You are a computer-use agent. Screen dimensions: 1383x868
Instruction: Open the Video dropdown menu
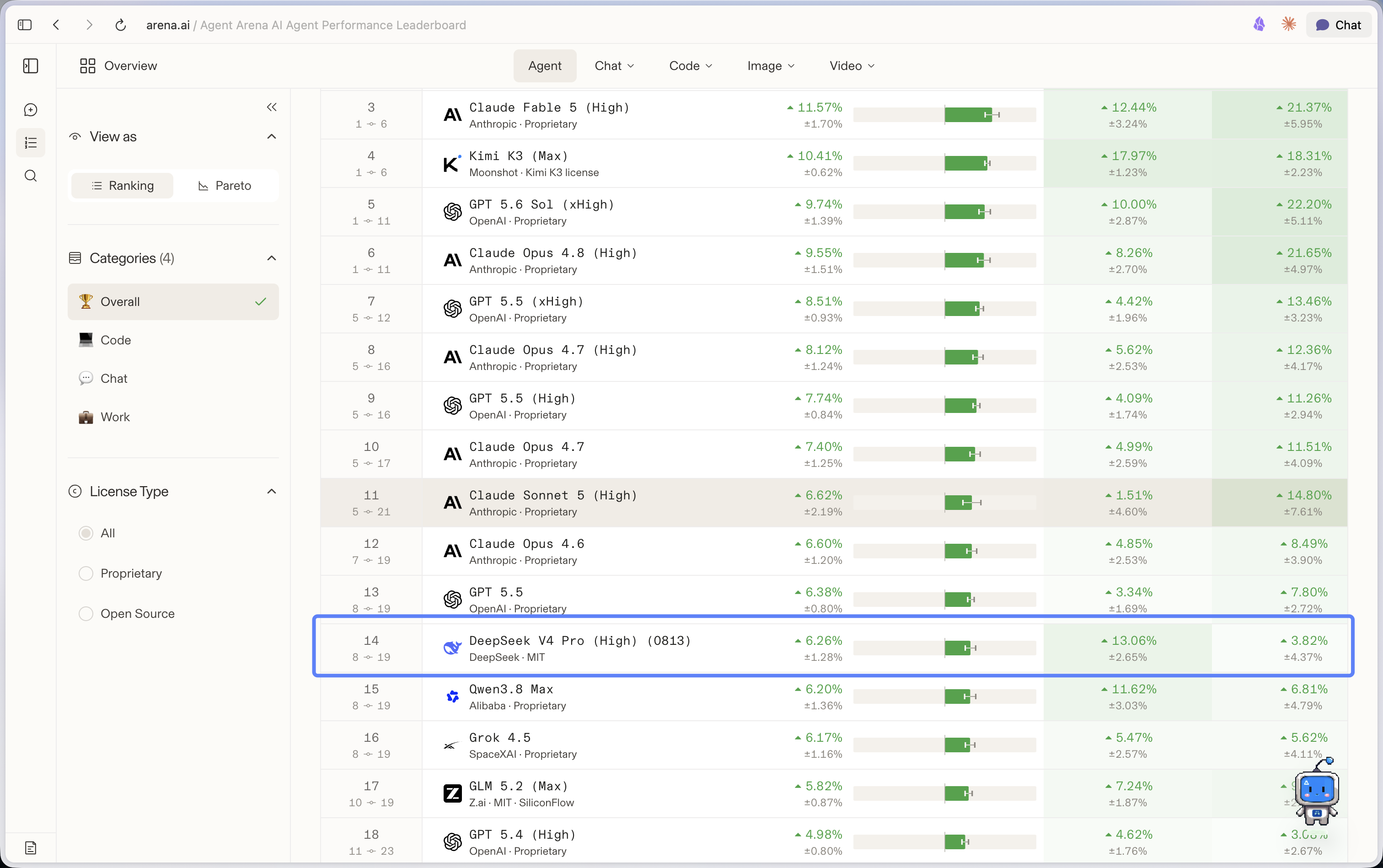852,66
